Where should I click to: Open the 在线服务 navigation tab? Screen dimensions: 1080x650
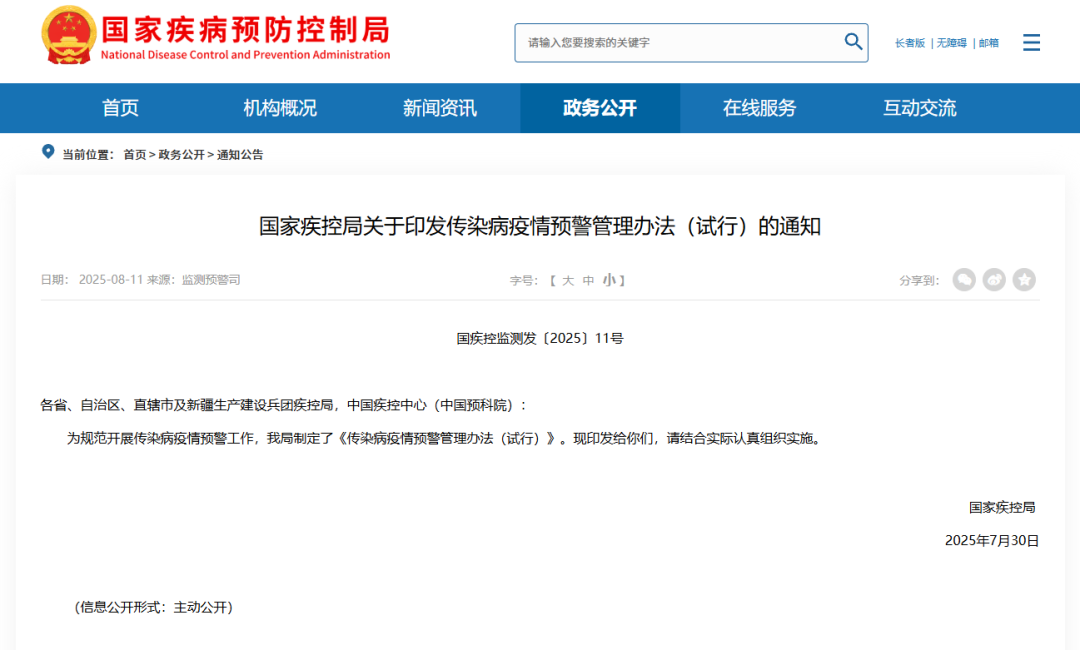point(760,108)
